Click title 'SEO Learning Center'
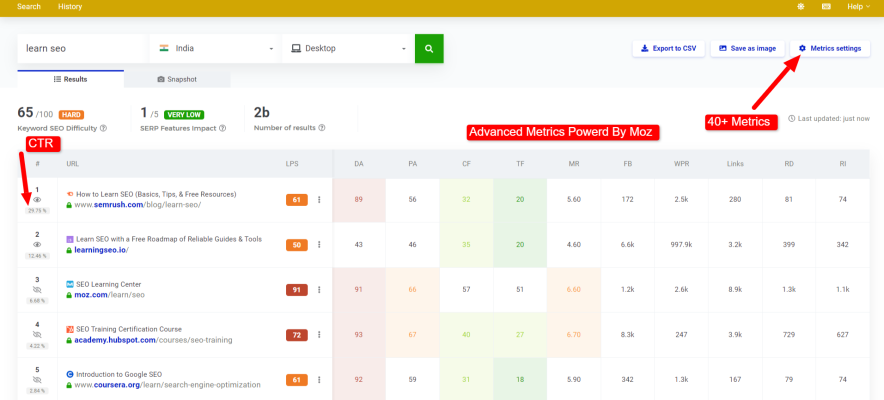Viewport: 884px width, 400px height. point(109,285)
